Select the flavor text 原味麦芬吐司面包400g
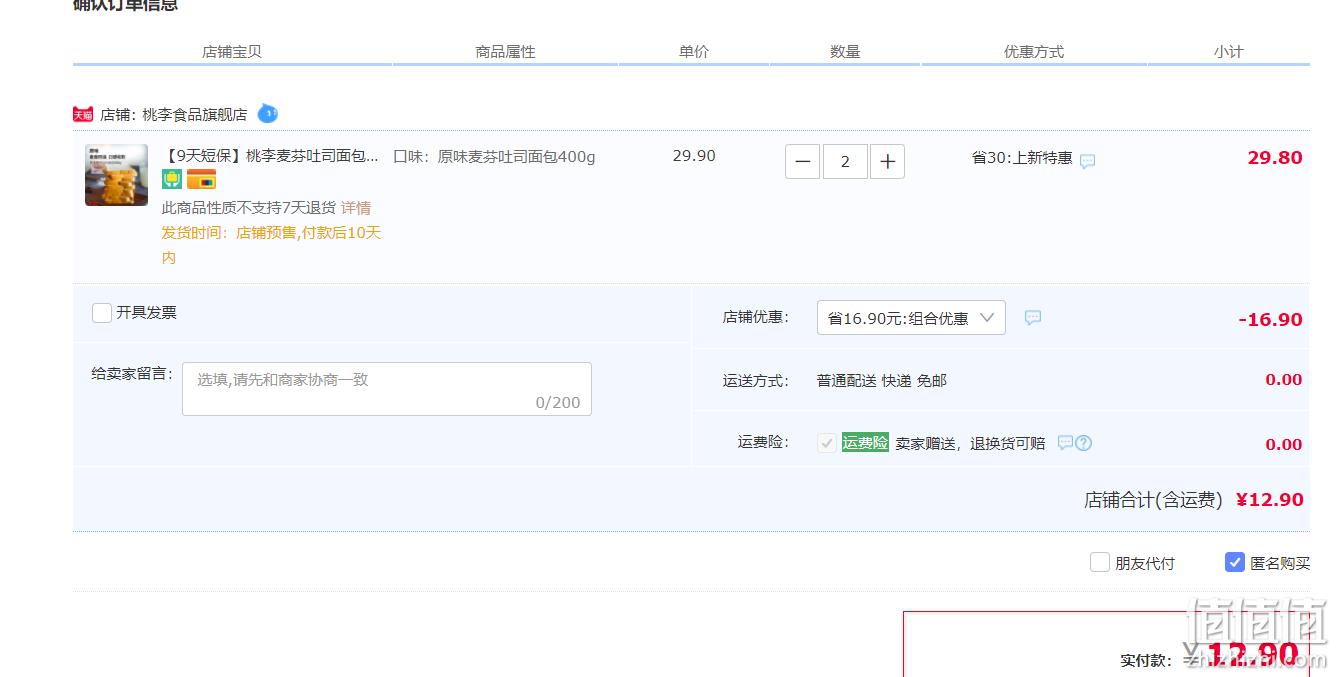The width and height of the screenshot is (1336, 677). click(517, 157)
